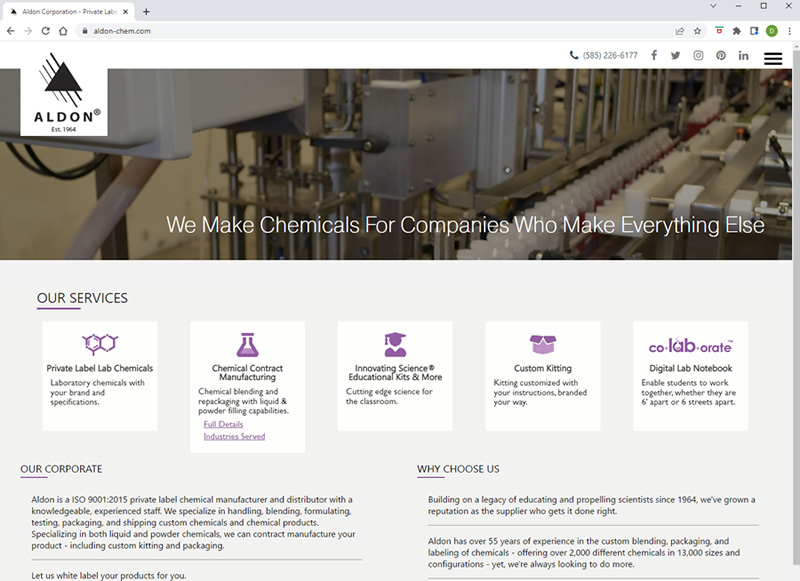Open Innovating Science Educational Kits title

click(x=395, y=372)
